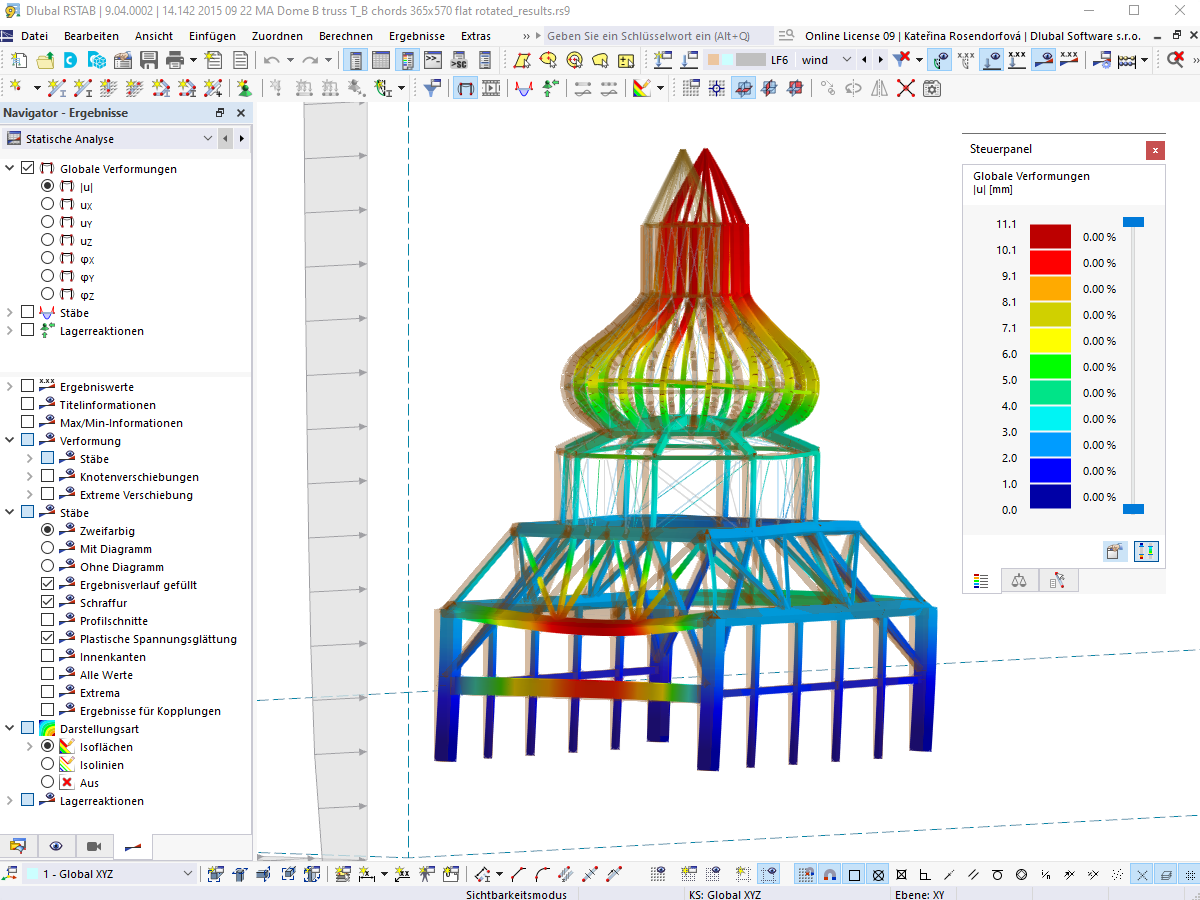
Task: Select the uZ radio button
Action: point(47,239)
